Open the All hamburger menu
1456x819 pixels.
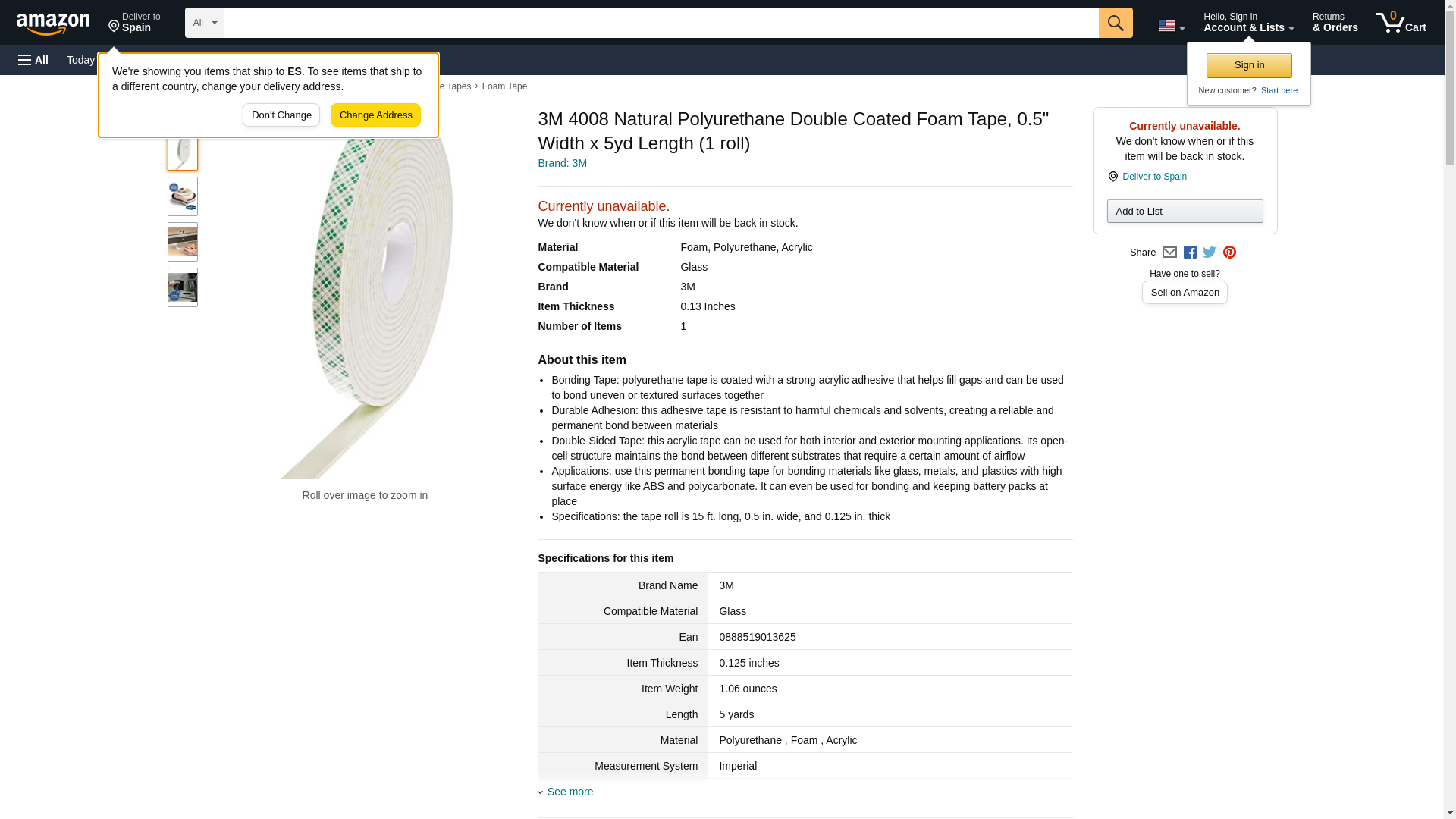33,60
